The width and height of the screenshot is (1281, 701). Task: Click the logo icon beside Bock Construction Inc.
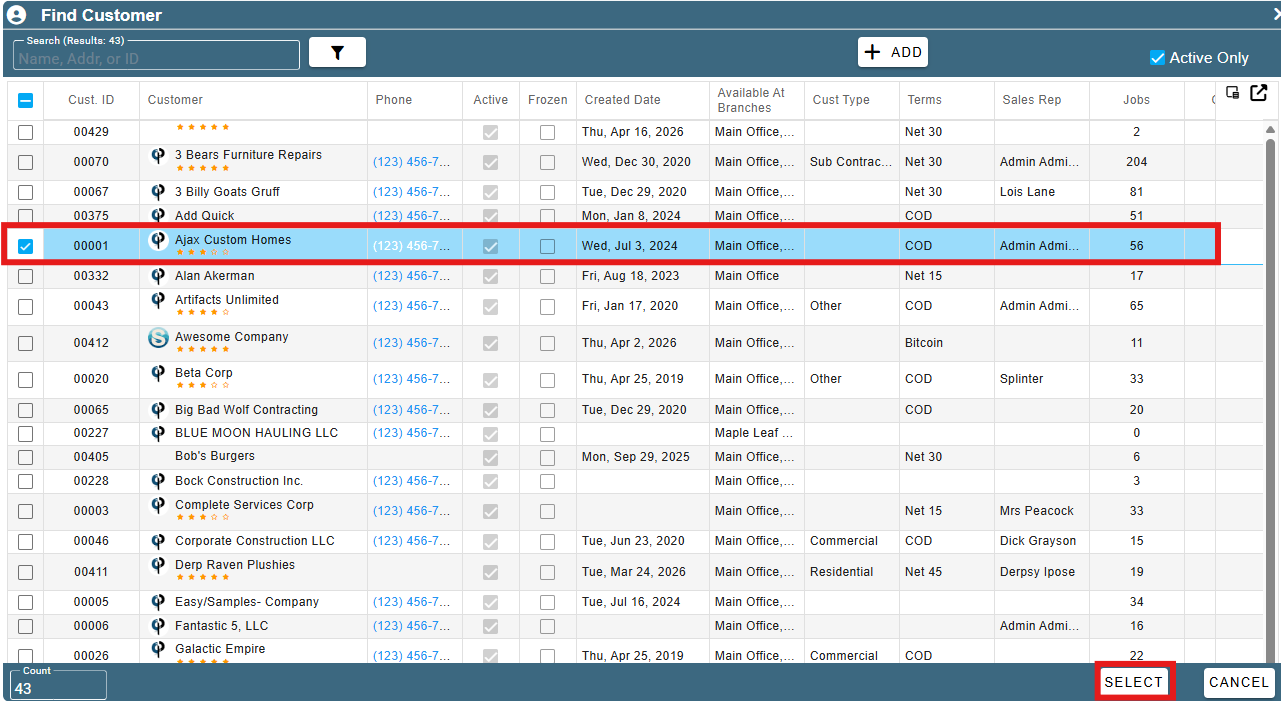158,481
